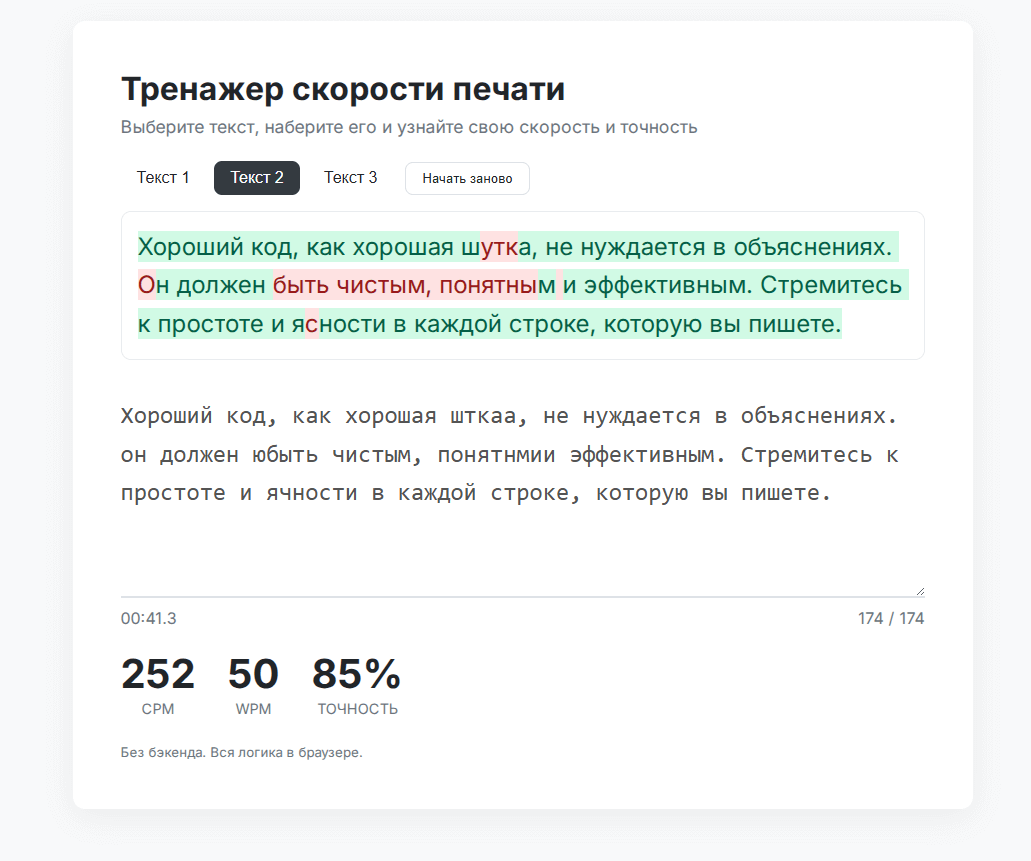Click the red-highlighted error in шутка
Image resolution: width=1031 pixels, height=861 pixels.
499,247
